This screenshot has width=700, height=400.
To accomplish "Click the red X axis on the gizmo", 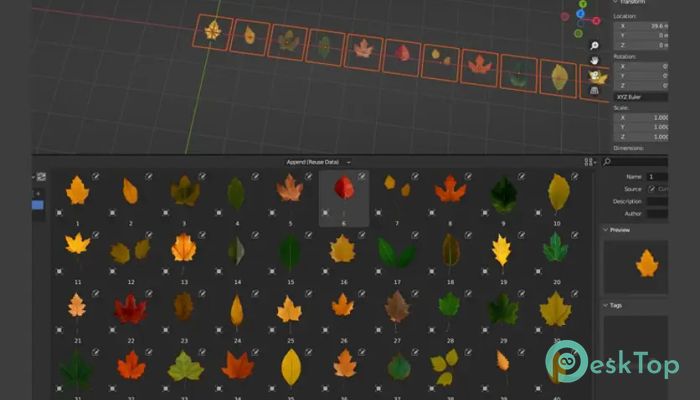I will pyautogui.click(x=596, y=21).
